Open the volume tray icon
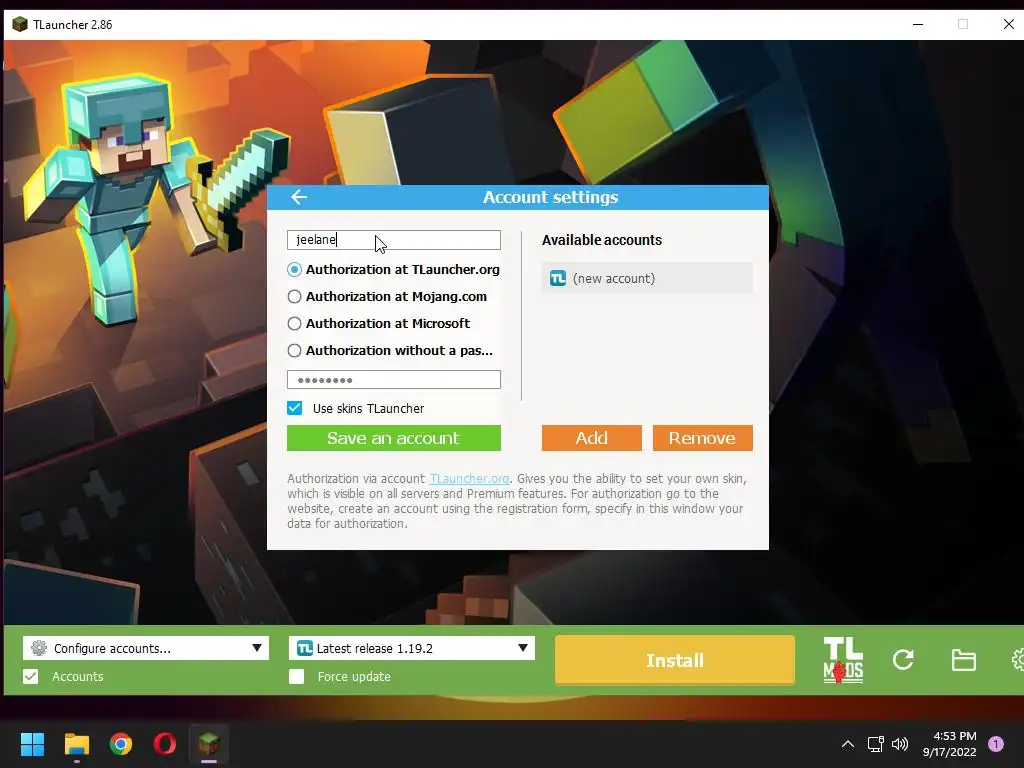The image size is (1024, 768). pyautogui.click(x=900, y=744)
